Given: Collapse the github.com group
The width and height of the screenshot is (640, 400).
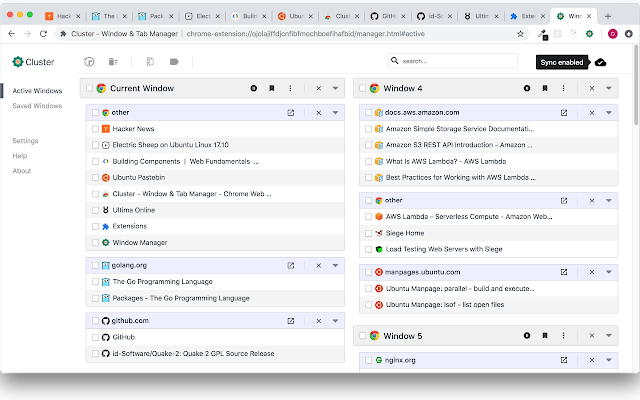Looking at the screenshot, I should click(x=335, y=321).
